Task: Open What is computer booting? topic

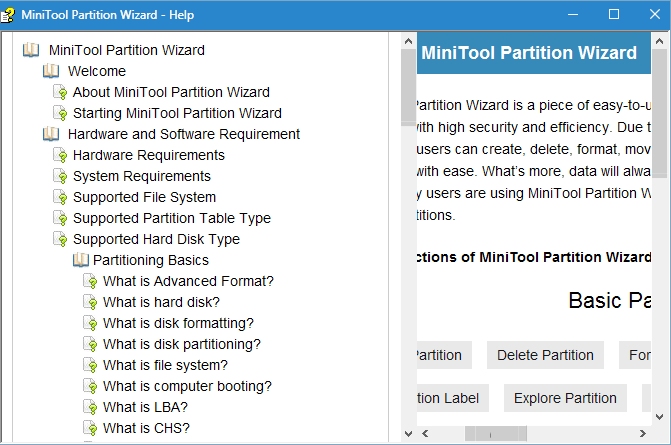Action: 187,386
